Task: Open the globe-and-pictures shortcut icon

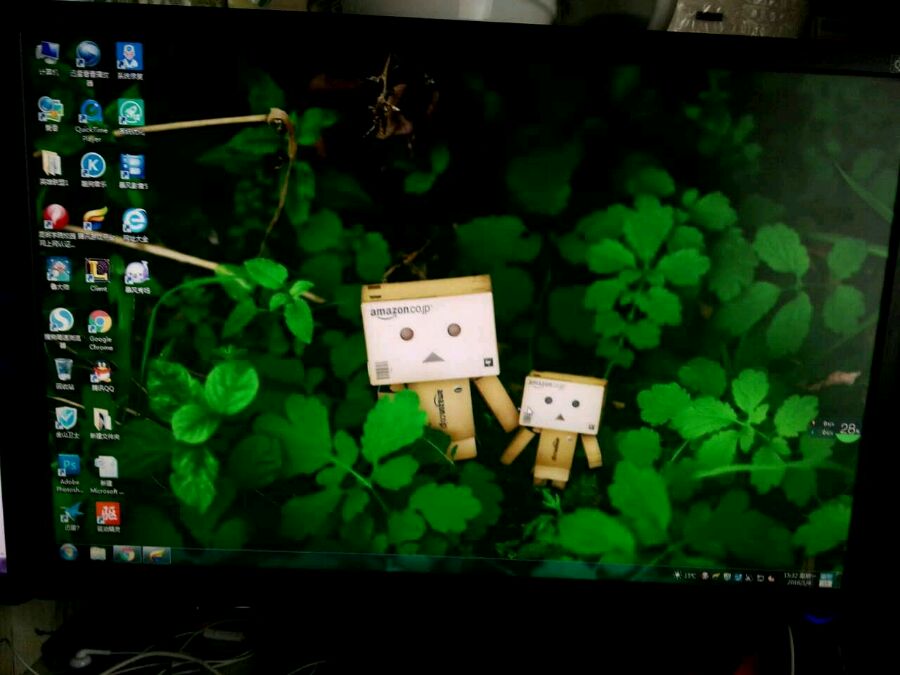Action: click(x=51, y=114)
